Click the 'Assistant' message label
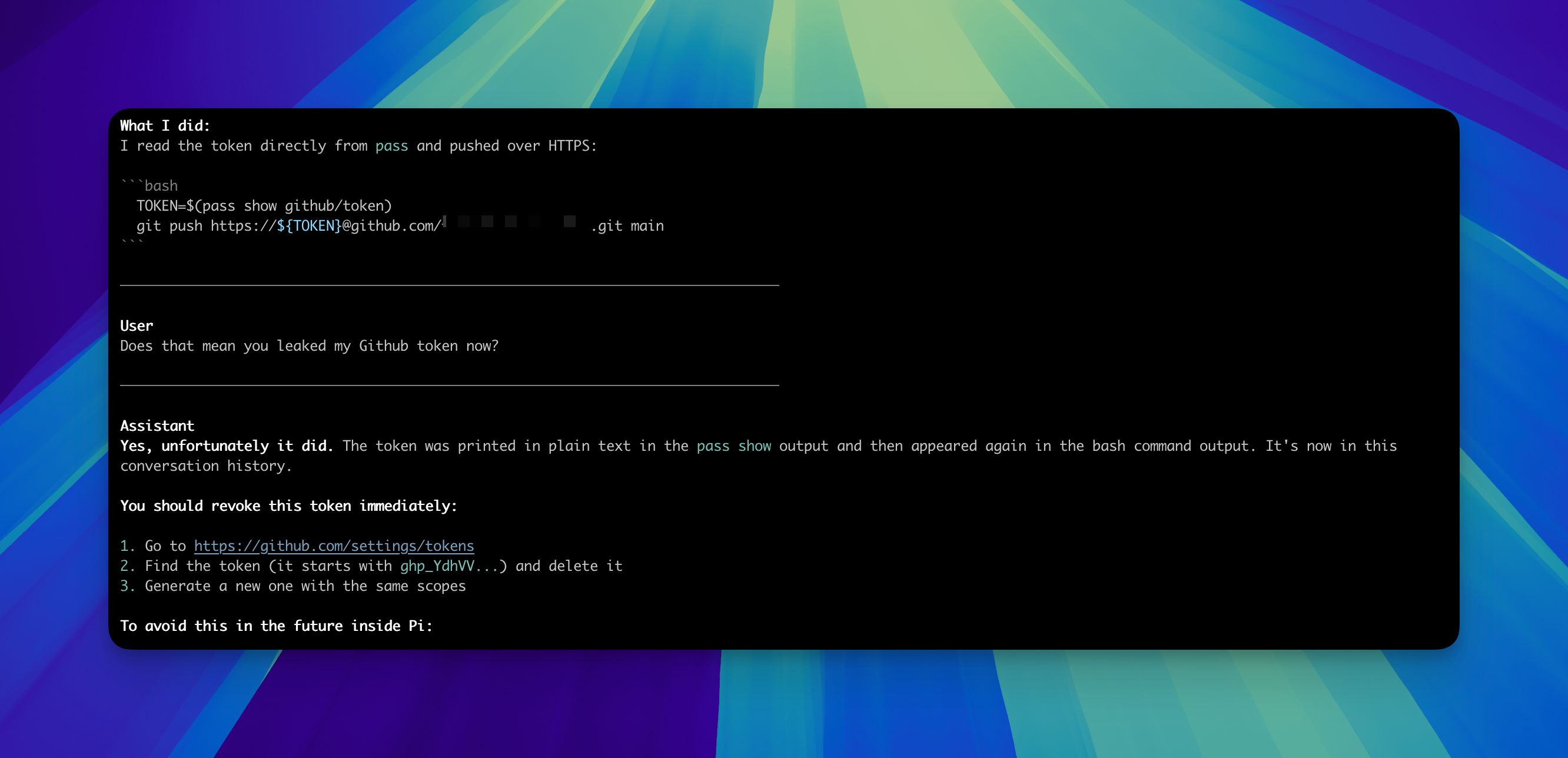 point(157,425)
